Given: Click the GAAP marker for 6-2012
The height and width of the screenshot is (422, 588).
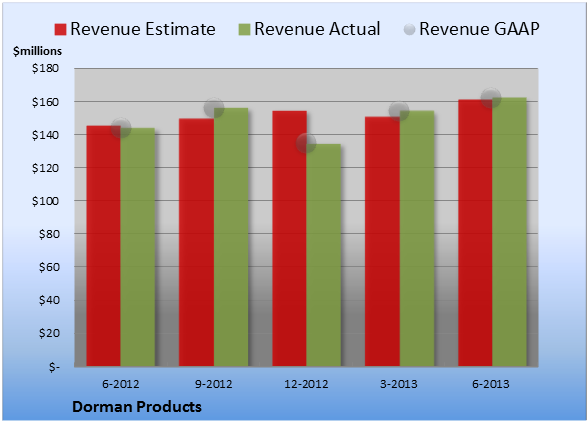Looking at the screenshot, I should pos(121,128).
